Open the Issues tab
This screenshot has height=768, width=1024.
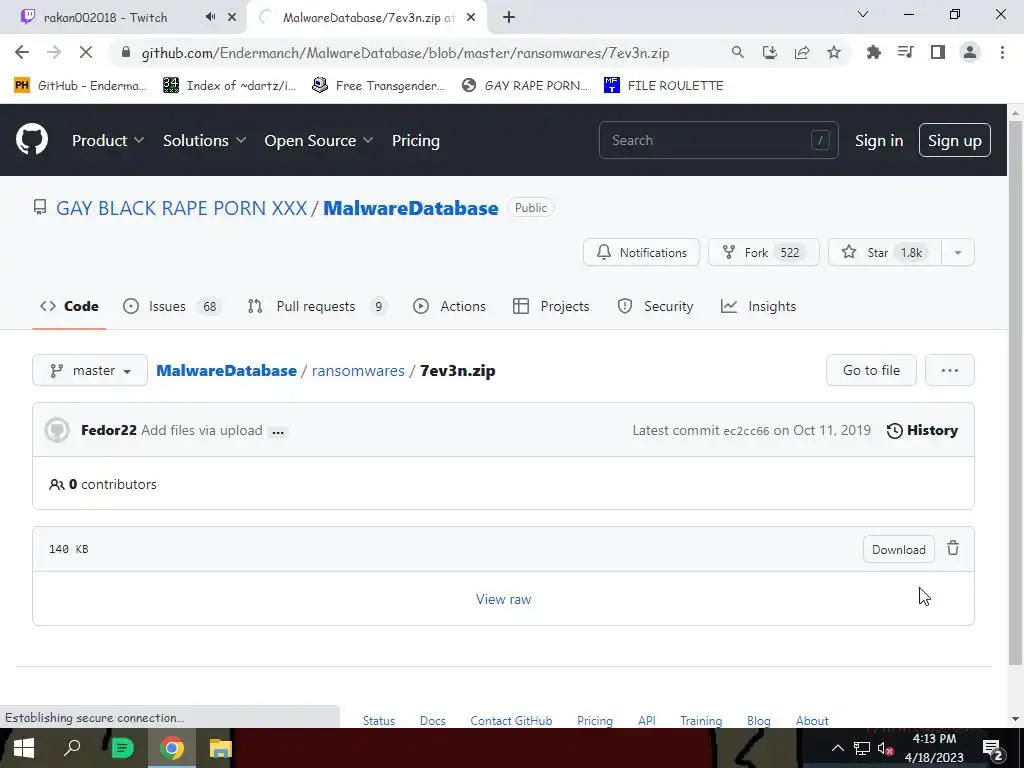point(172,306)
